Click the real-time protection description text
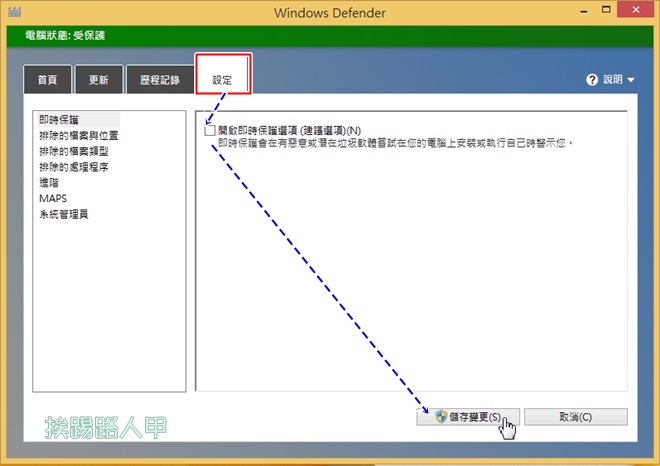This screenshot has height=466, width=660. (x=395, y=144)
